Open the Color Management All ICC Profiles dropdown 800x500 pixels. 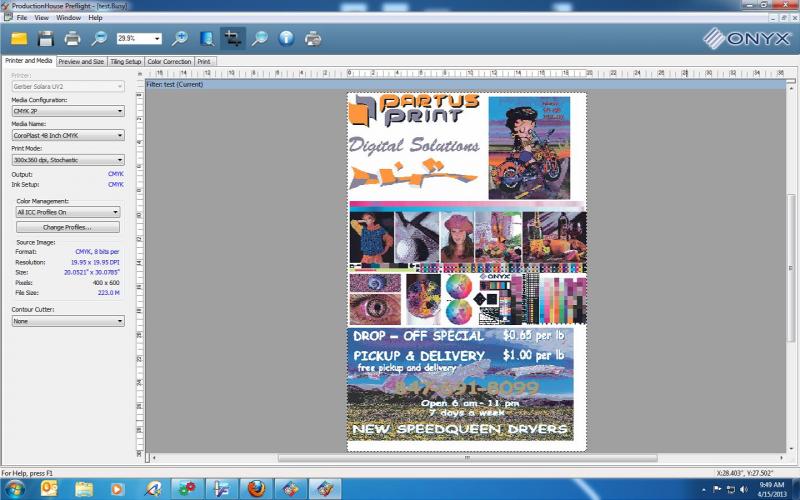[x=68, y=212]
